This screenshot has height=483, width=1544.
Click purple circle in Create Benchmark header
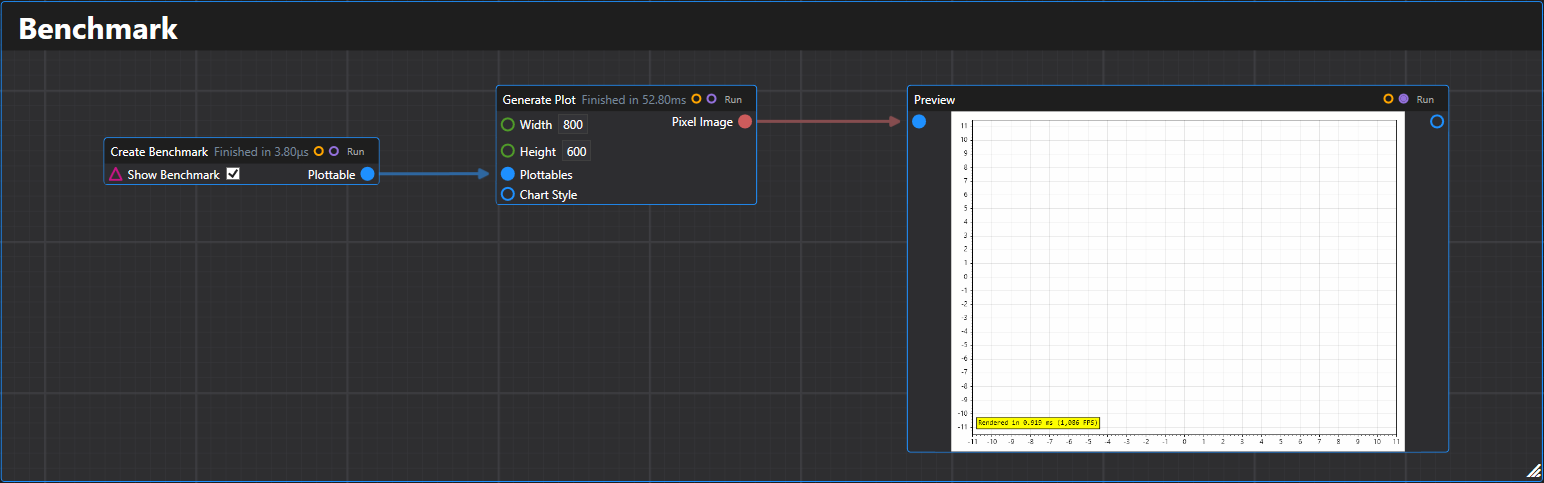334,152
